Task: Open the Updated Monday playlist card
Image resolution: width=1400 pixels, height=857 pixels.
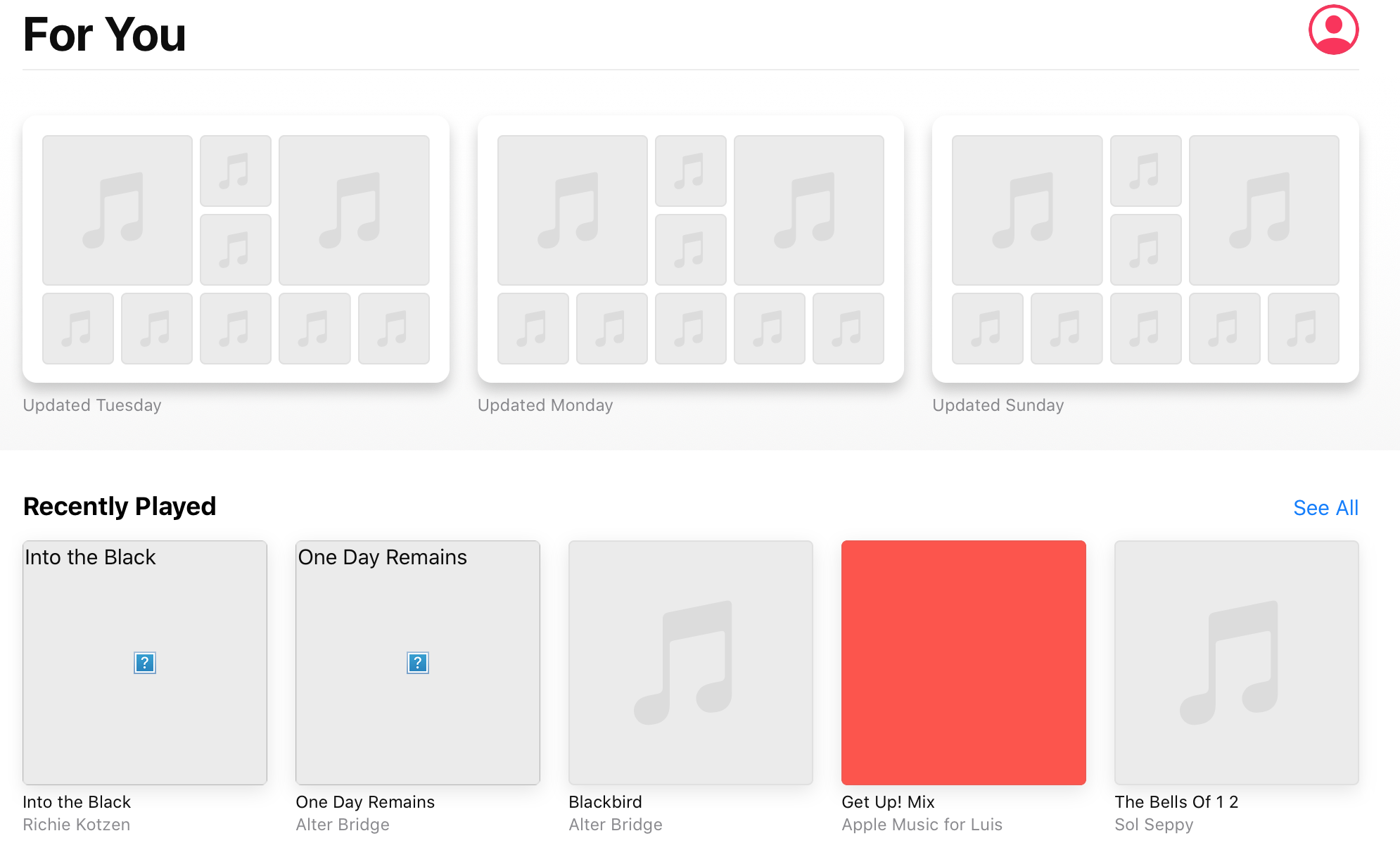Action: 690,249
